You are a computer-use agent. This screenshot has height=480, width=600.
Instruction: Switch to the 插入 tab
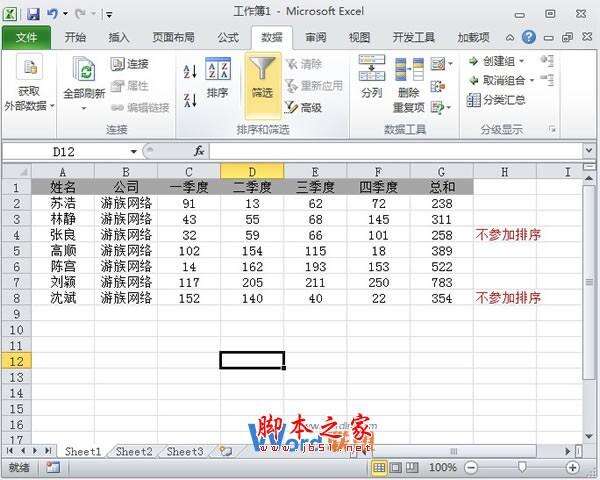[119, 38]
